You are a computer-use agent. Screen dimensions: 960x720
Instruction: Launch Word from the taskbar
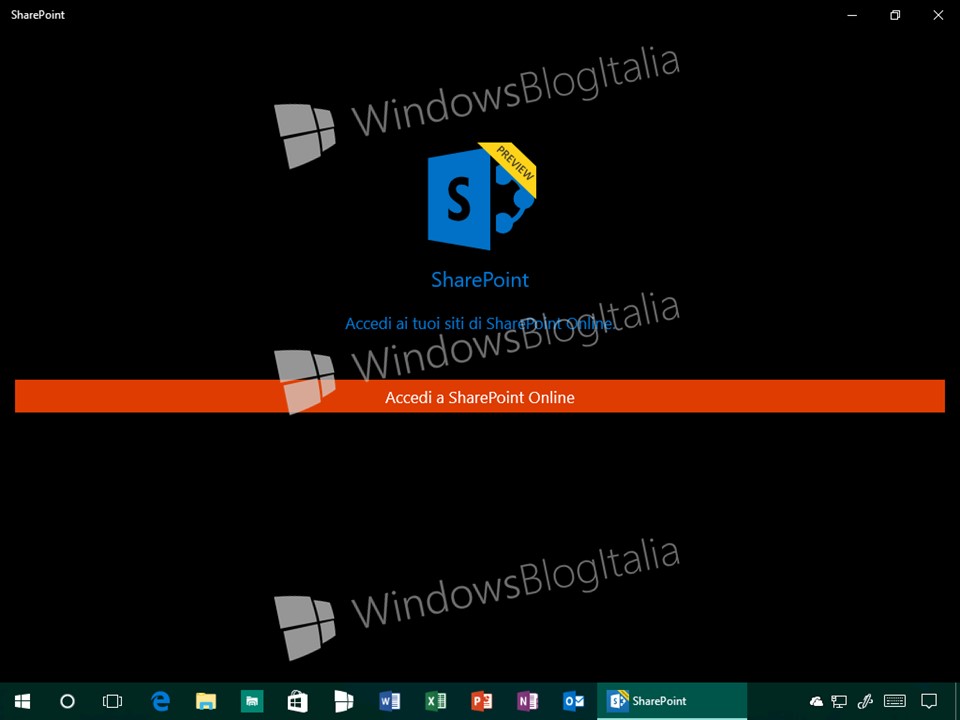(390, 701)
